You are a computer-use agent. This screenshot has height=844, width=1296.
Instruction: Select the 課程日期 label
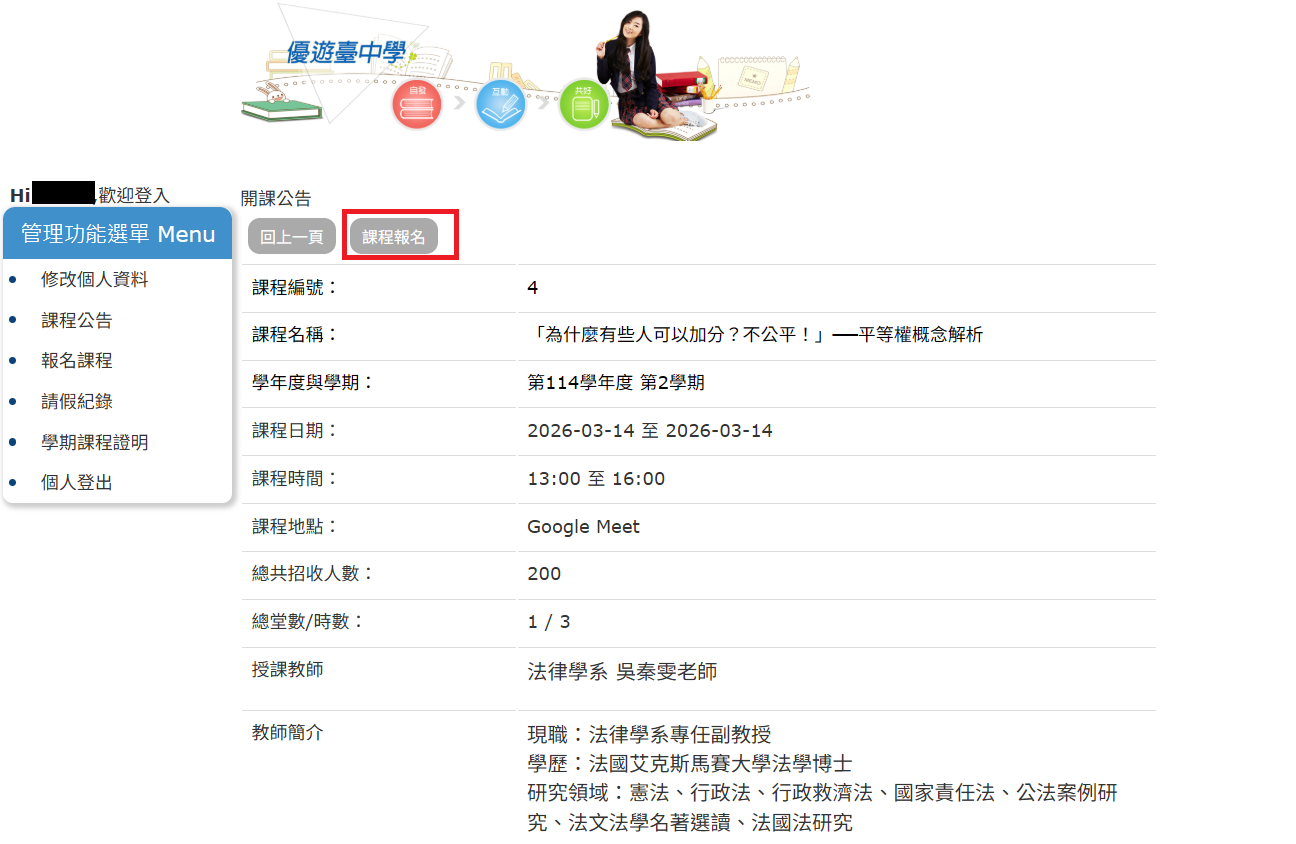point(296,431)
